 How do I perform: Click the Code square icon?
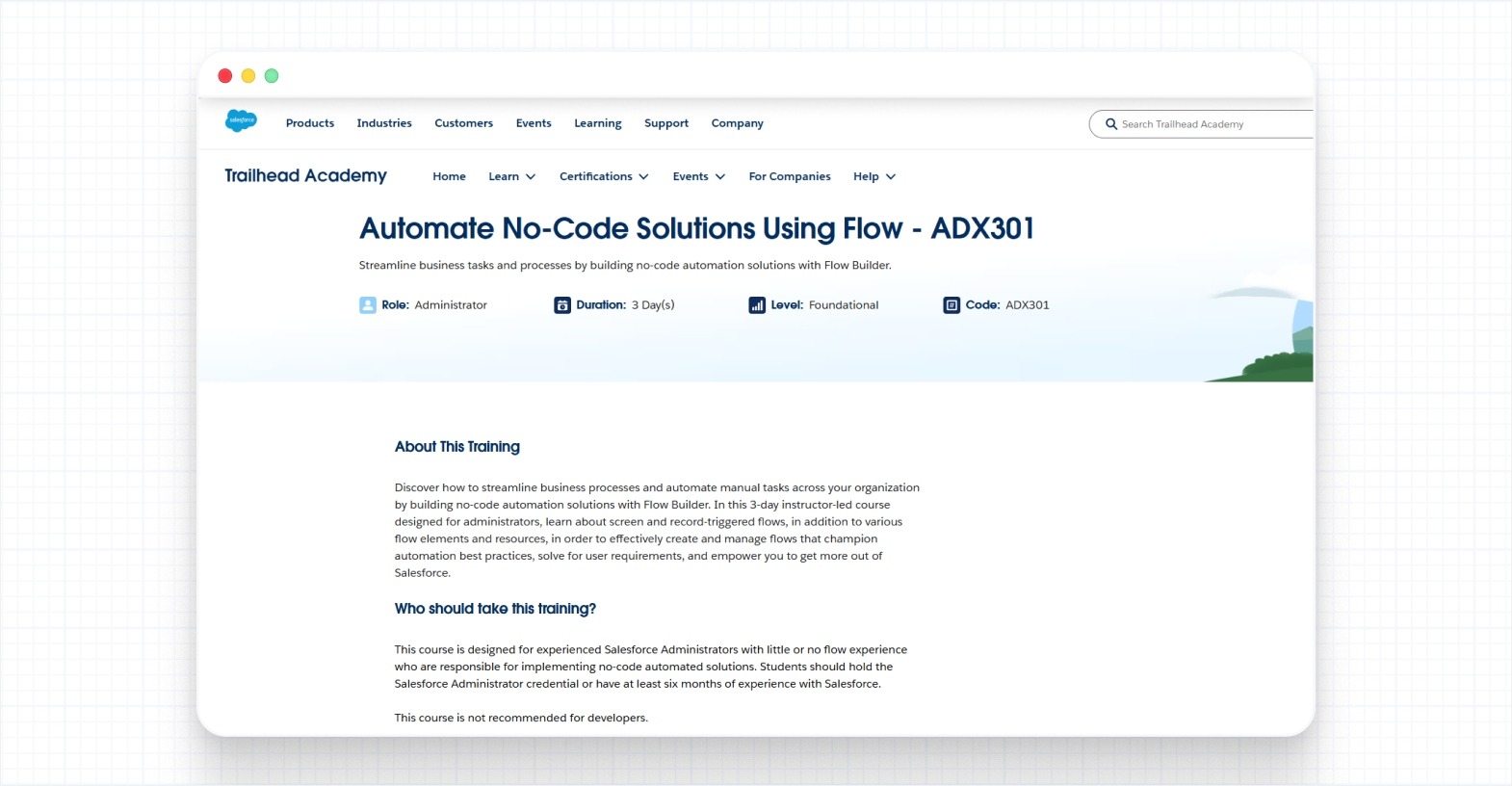pos(952,305)
